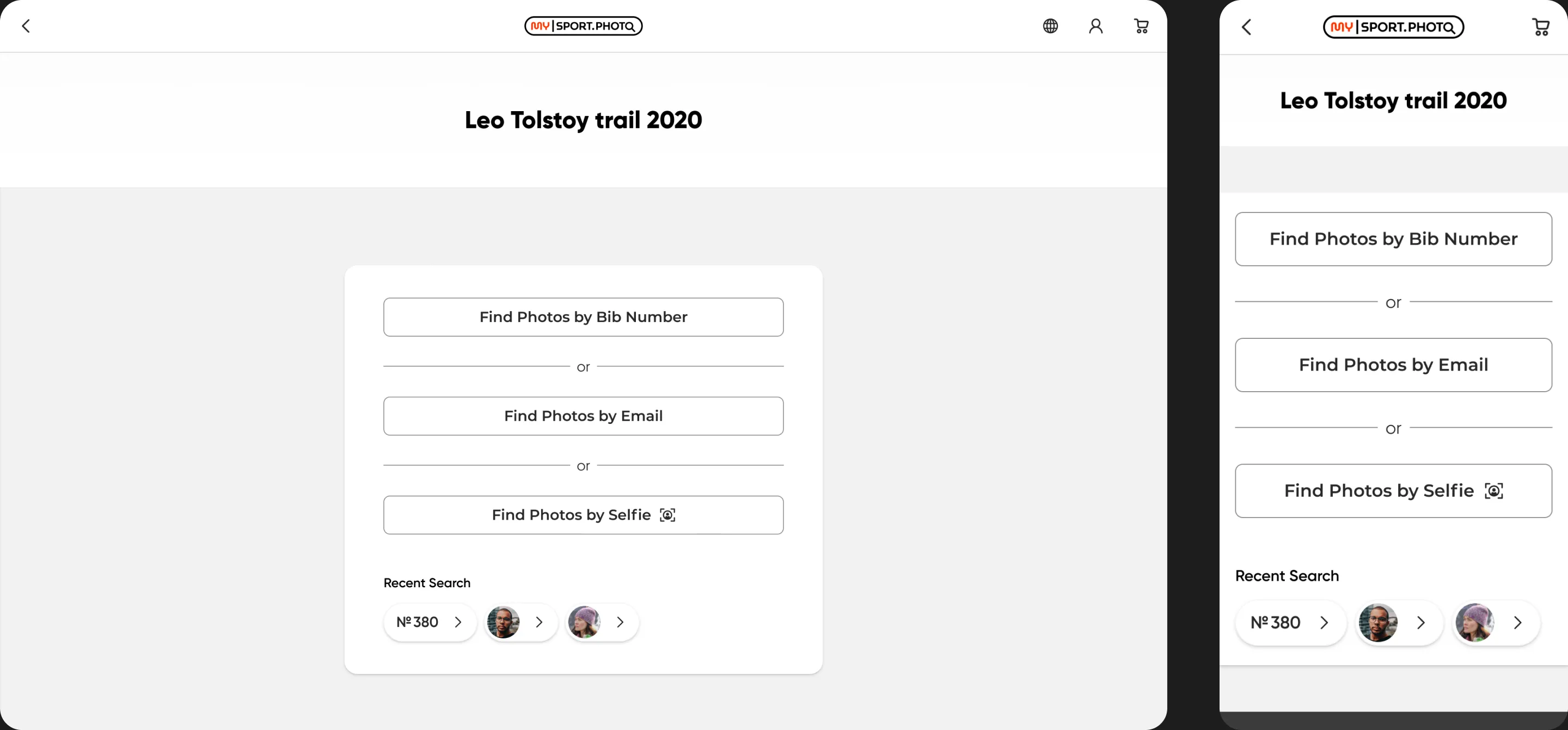This screenshot has height=730, width=1568.
Task: Open recent search of man with glasses, desktop
Action: [521, 622]
